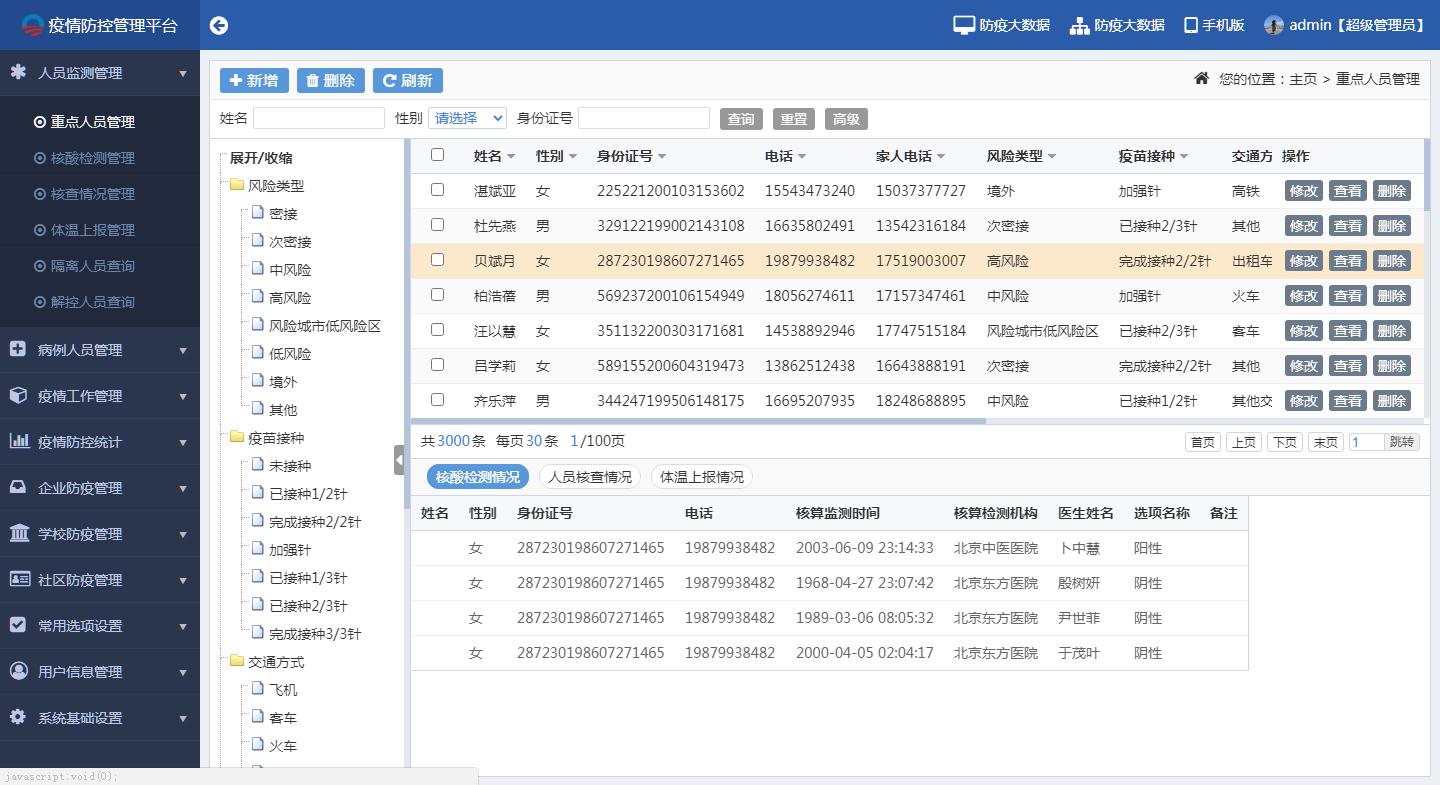Click the admin user avatar
The image size is (1440, 785).
pos(1273,25)
